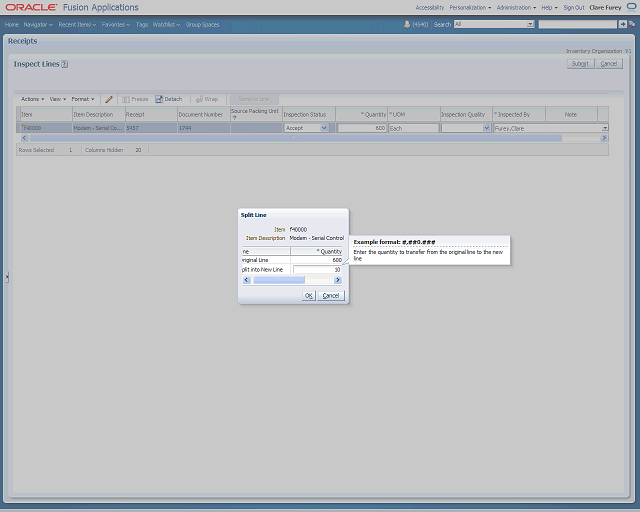Viewport: 640px width, 512px height.
Task: Select the F40000 item cell
Action: tap(46, 128)
